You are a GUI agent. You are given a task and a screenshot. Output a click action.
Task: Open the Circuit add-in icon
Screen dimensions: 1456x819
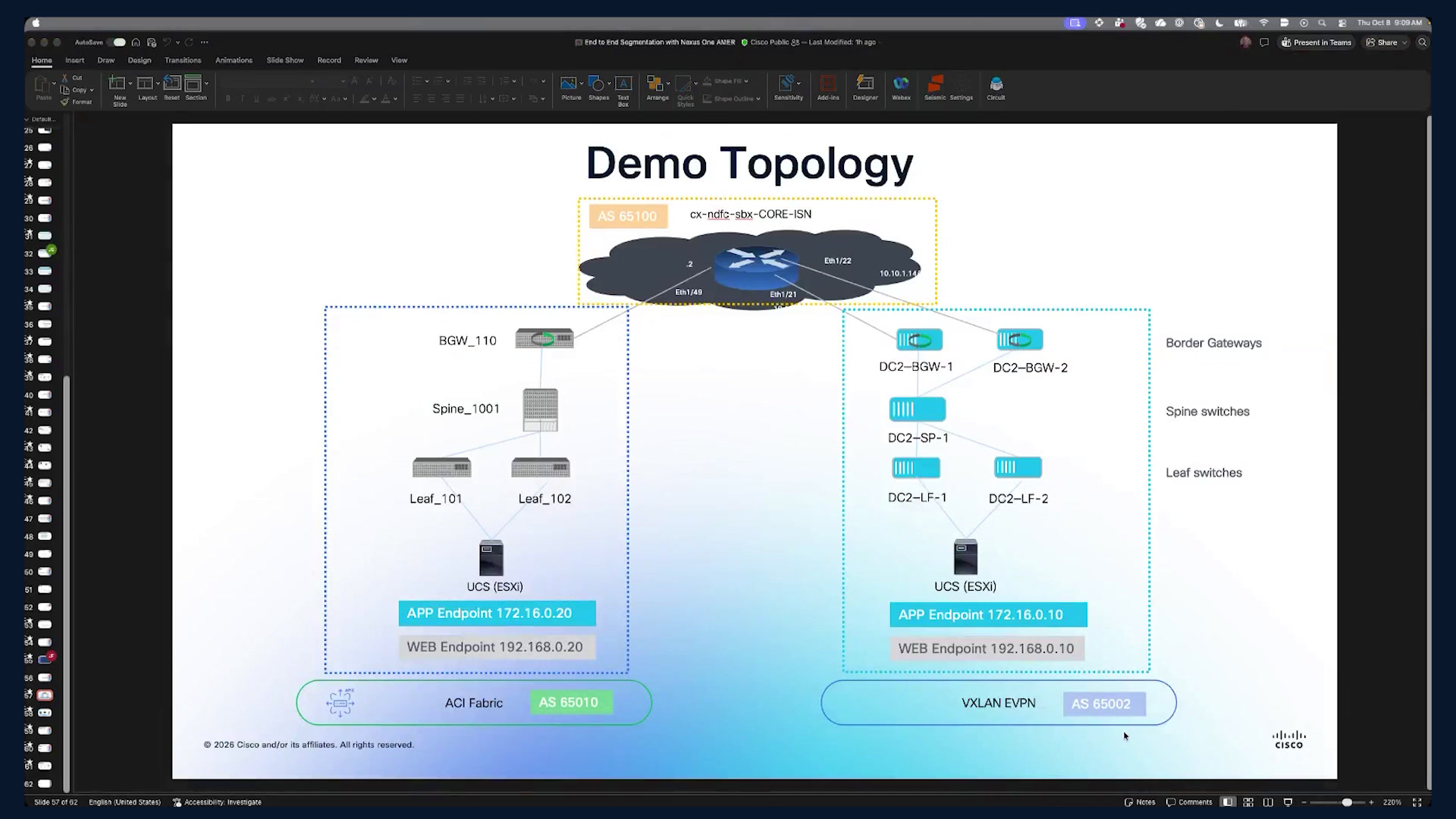click(x=996, y=88)
